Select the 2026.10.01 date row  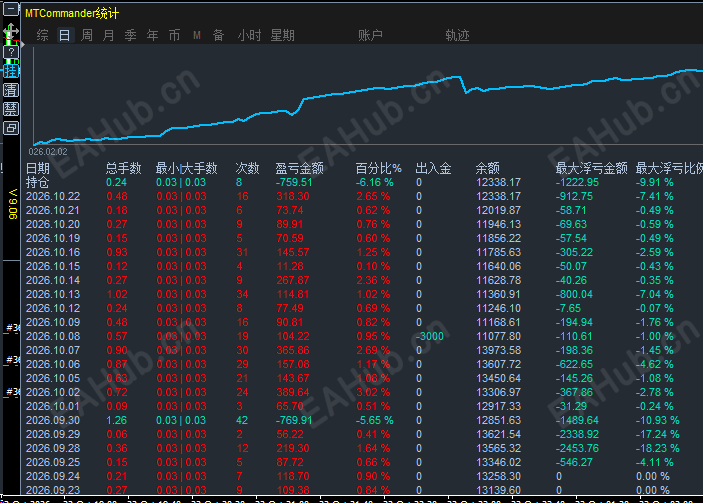(x=53, y=406)
